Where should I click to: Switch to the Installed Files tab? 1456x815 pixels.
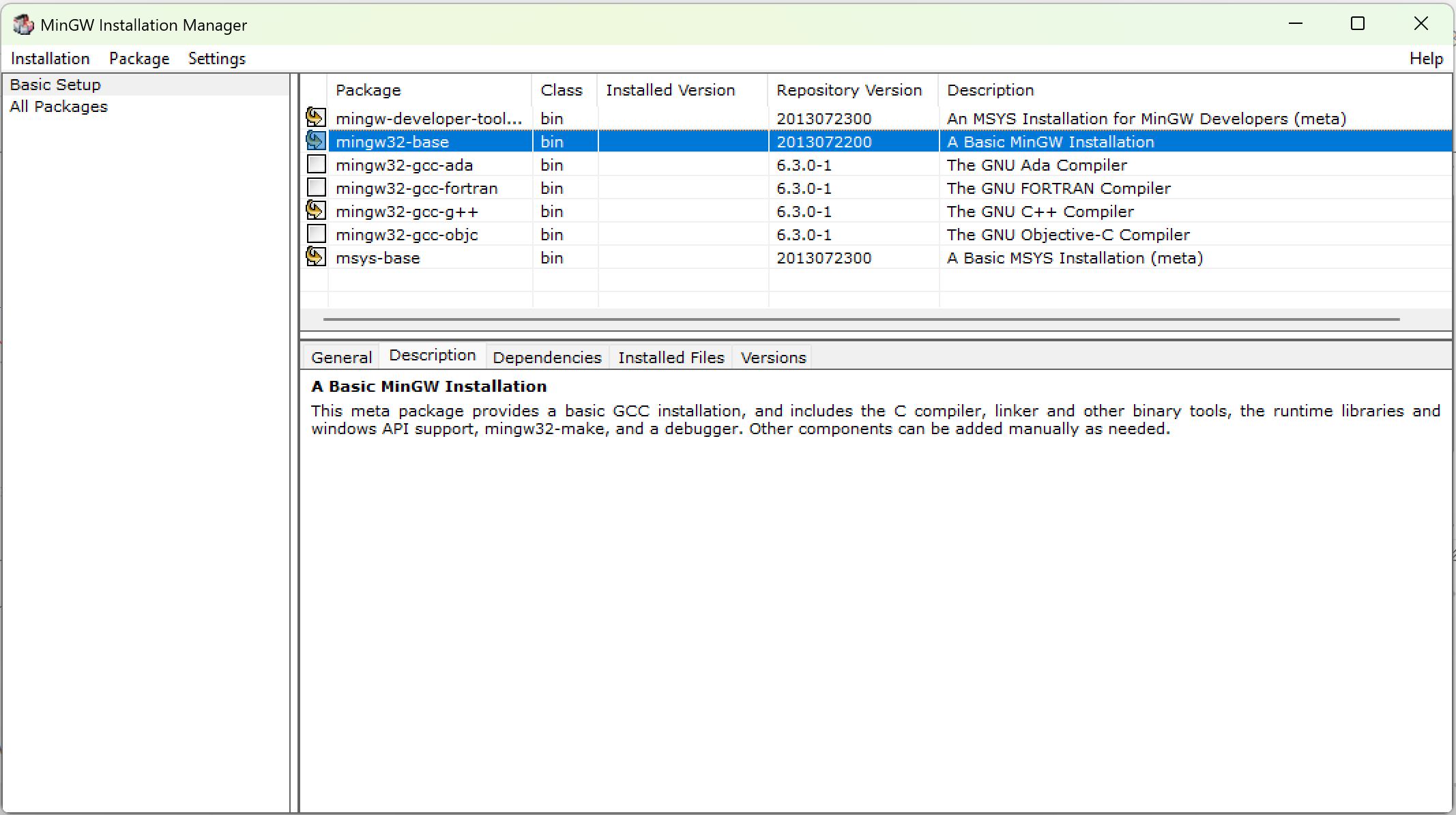[x=671, y=358]
